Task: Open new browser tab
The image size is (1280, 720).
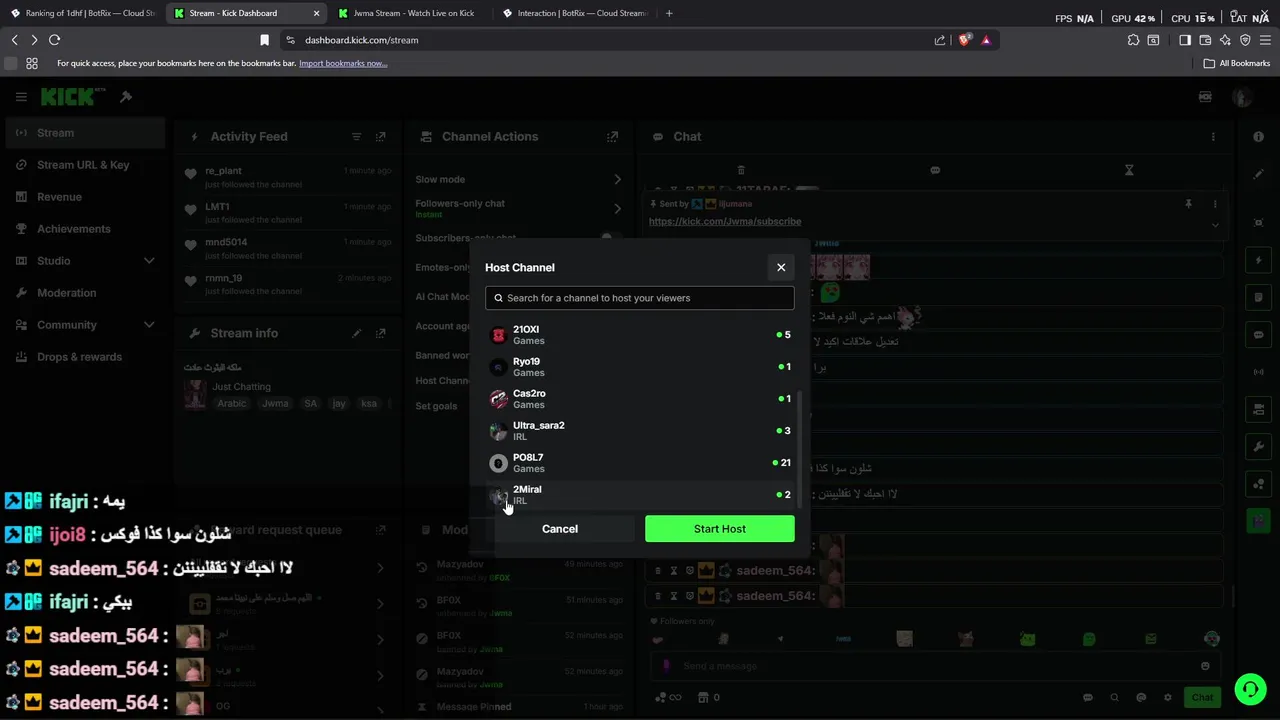Action: point(669,13)
